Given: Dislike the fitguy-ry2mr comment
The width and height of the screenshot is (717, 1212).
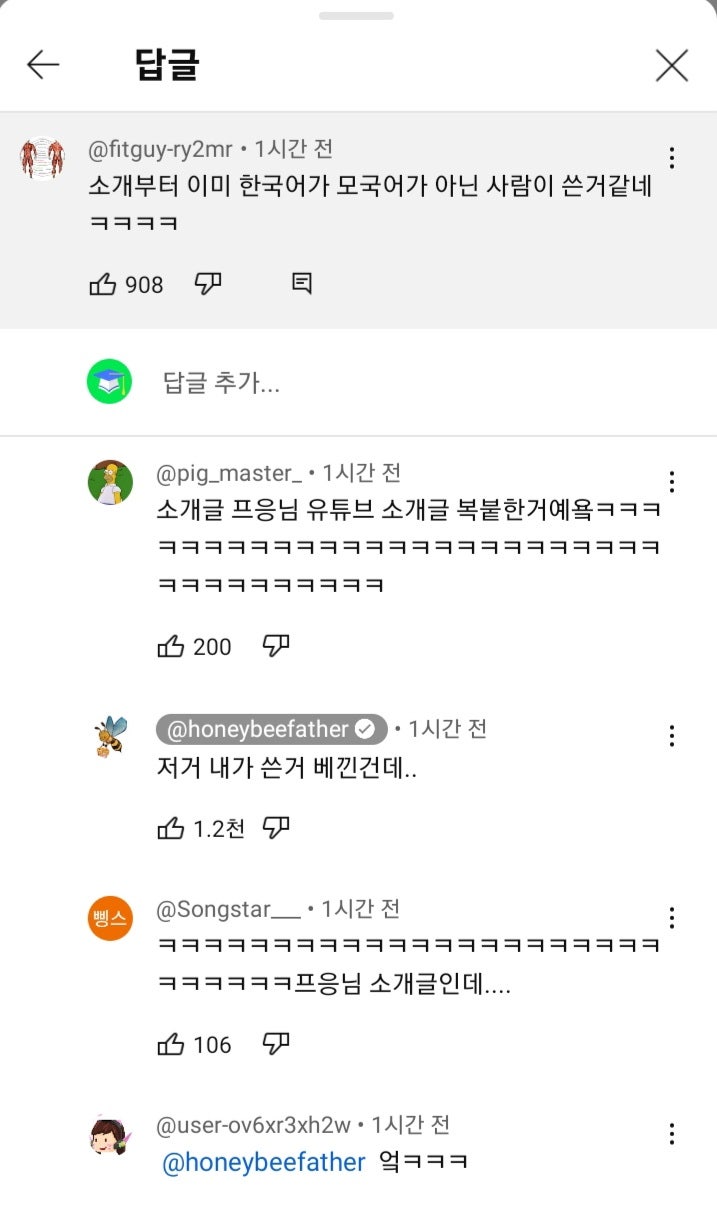Looking at the screenshot, I should [x=208, y=284].
